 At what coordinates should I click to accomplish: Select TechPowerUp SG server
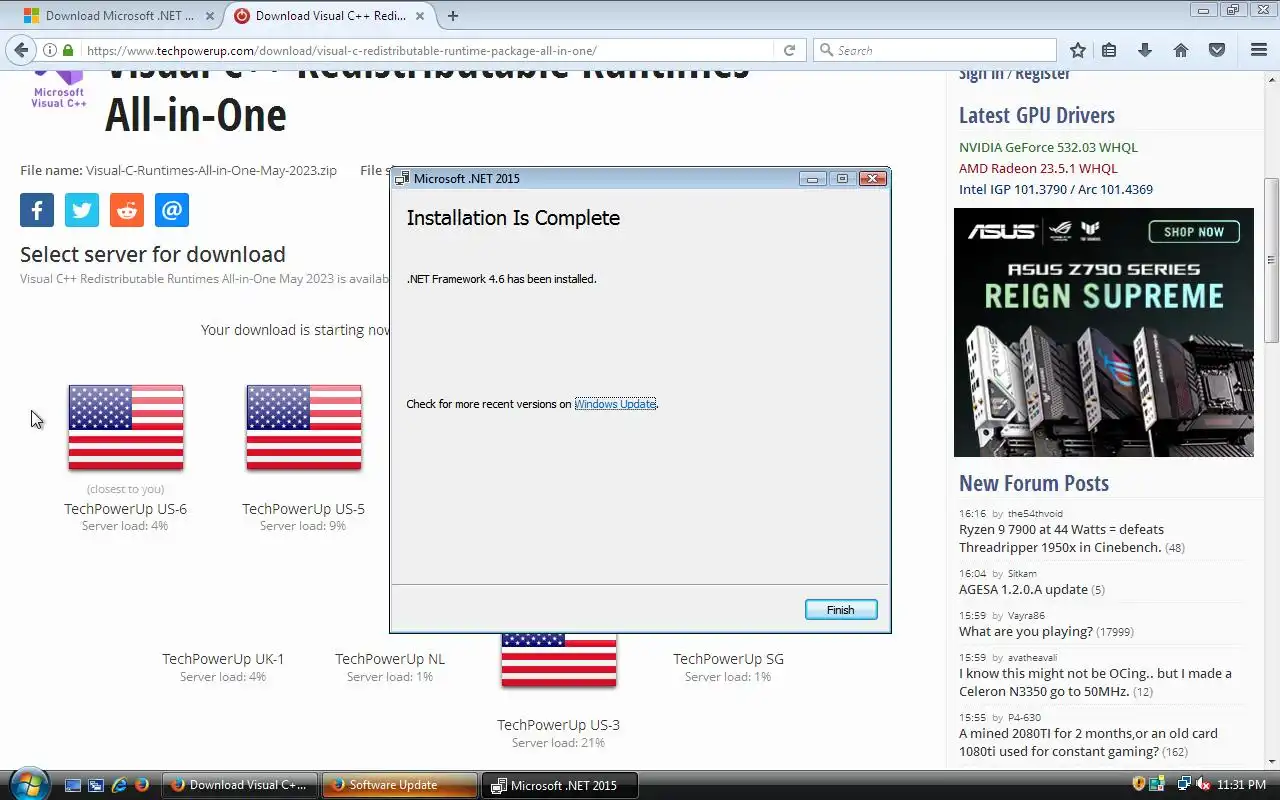(728, 659)
